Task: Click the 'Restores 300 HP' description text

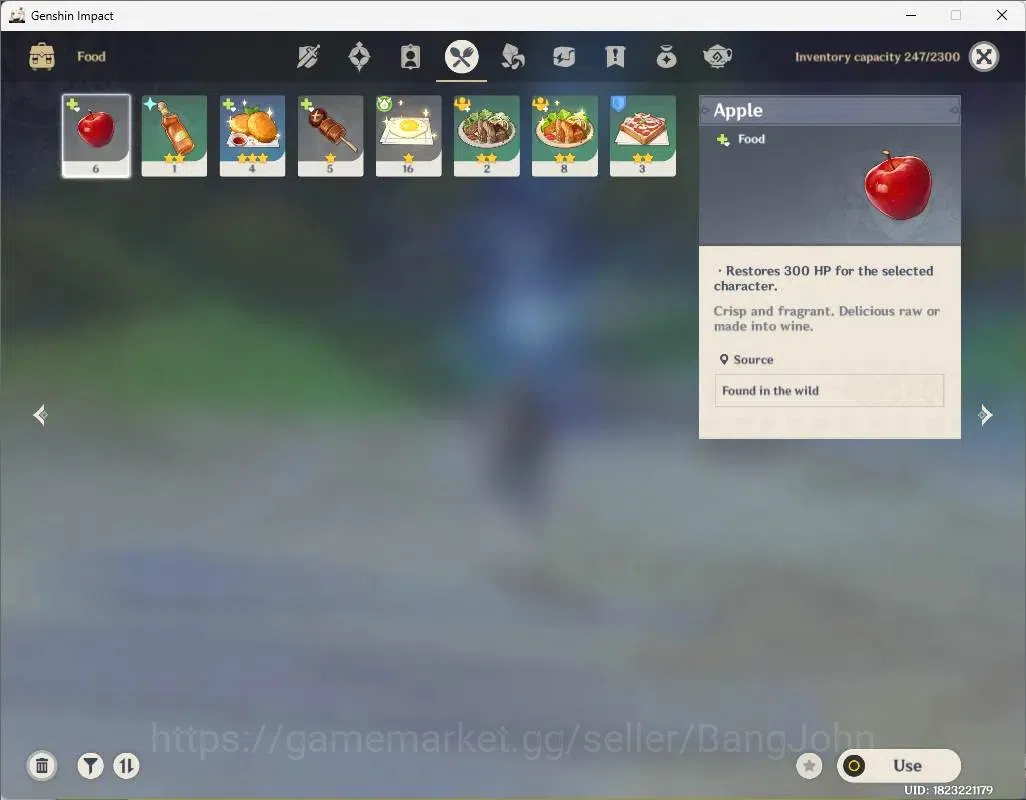Action: point(823,278)
